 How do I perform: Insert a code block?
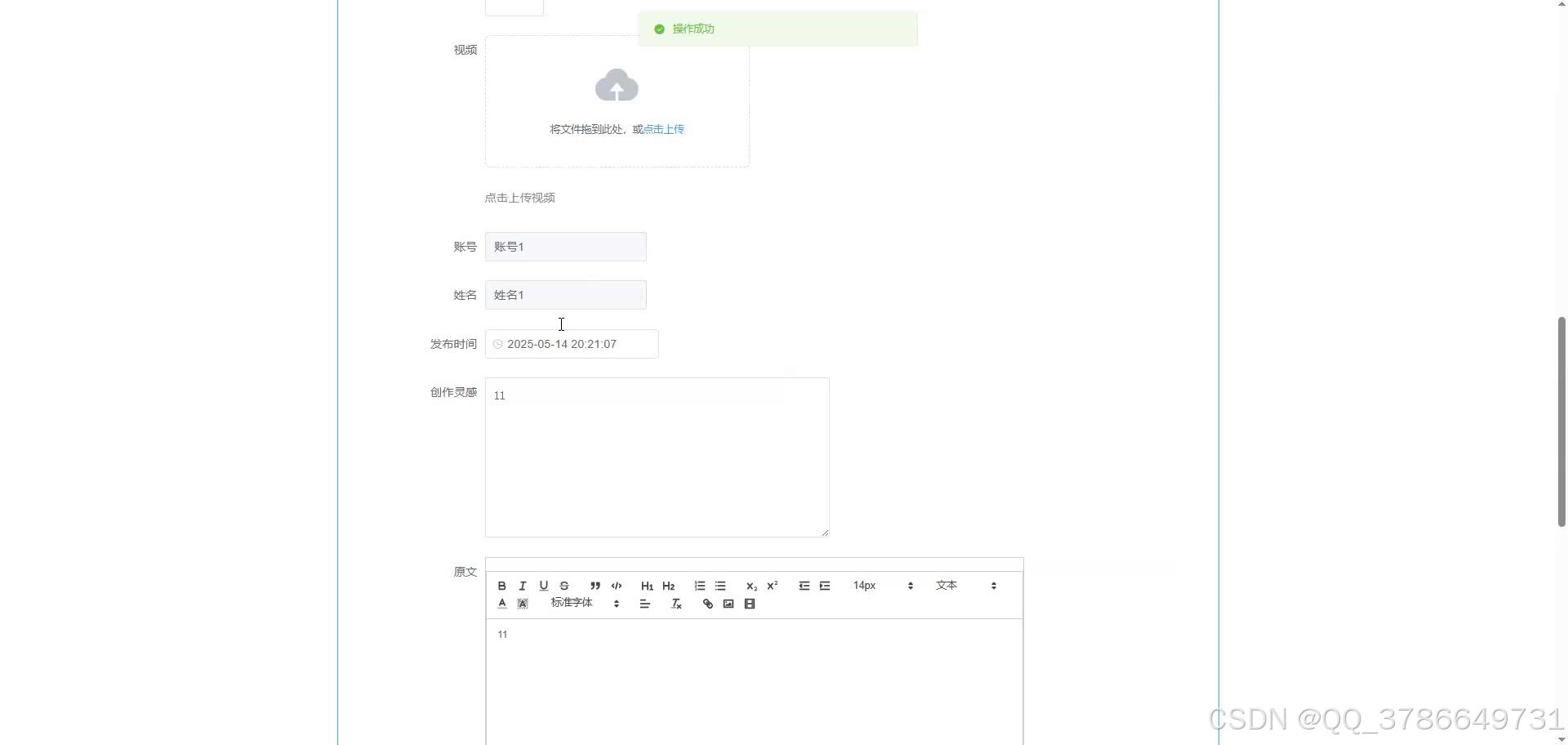coord(616,586)
